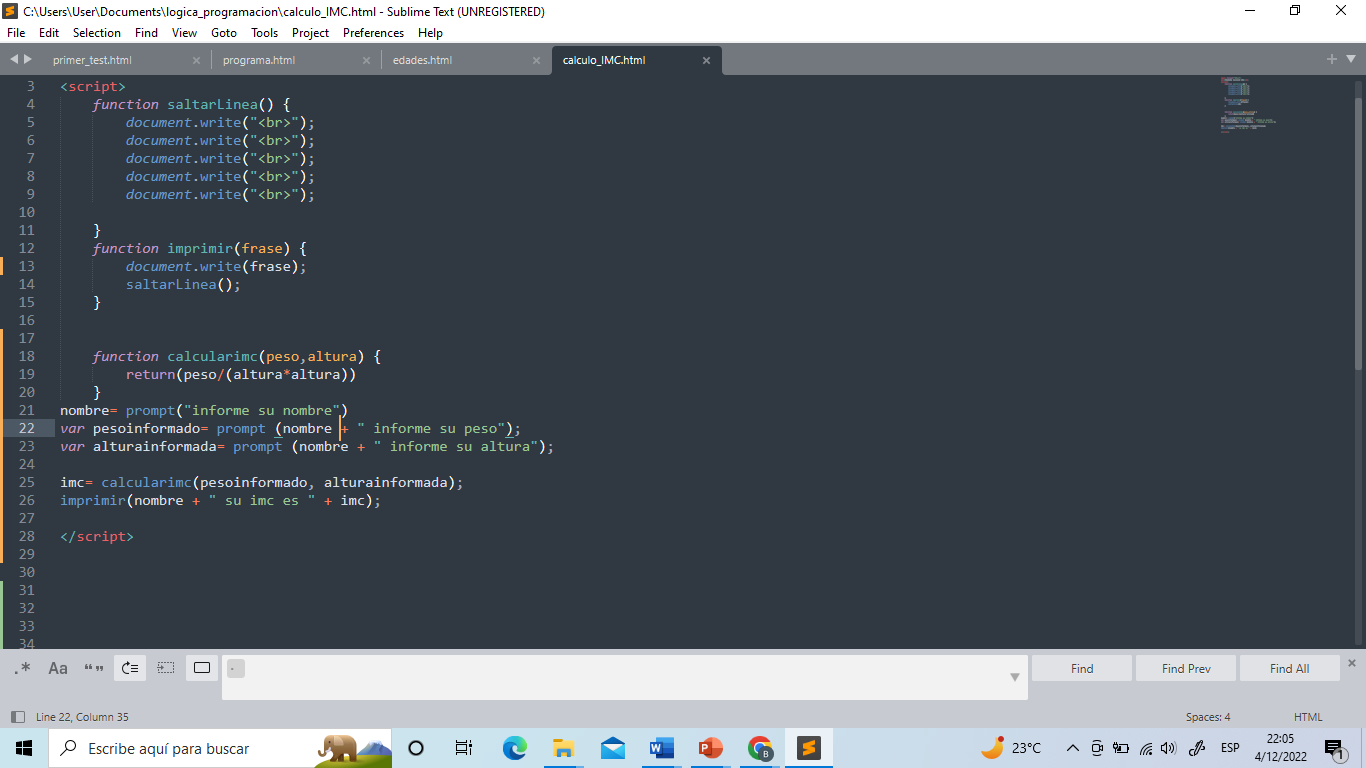Viewport: 1366px width, 768px height.
Task: Click the word calcularimc on line 18
Action: point(213,356)
